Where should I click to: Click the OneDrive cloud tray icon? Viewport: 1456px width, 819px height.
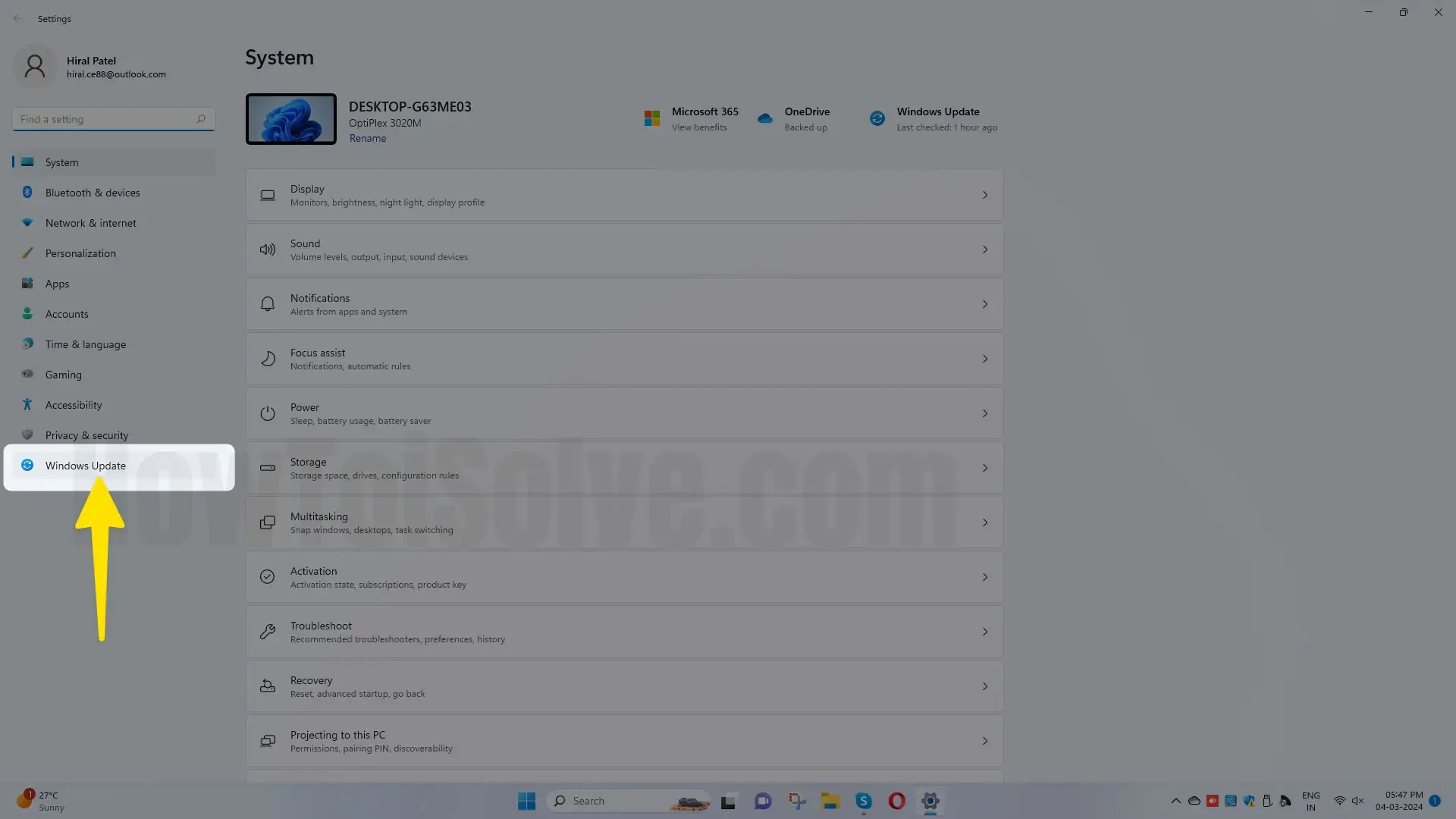click(x=1194, y=801)
